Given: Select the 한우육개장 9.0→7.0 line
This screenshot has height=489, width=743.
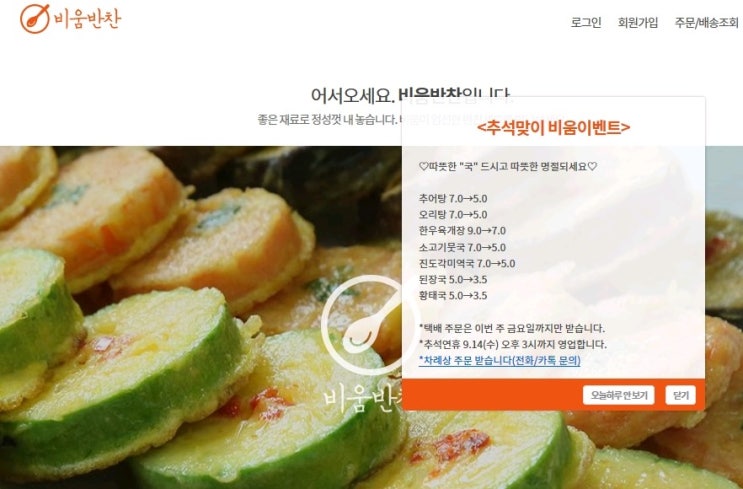Looking at the screenshot, I should point(462,231).
